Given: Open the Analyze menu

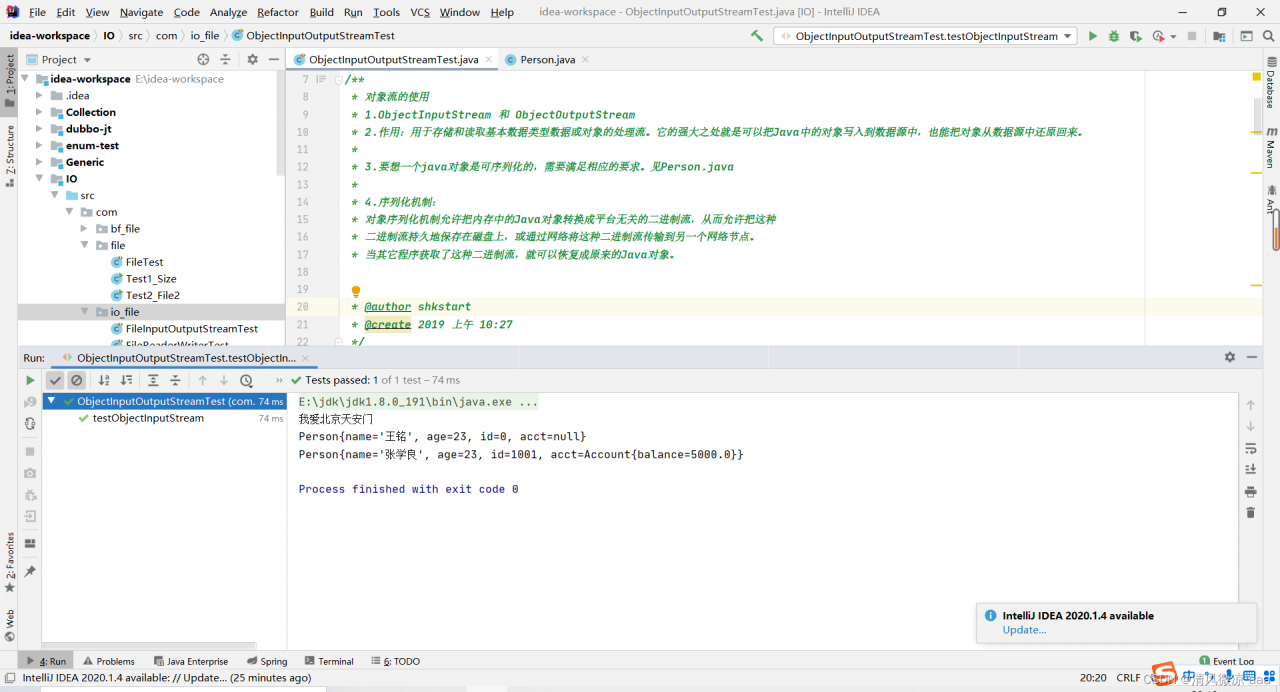Looking at the screenshot, I should (x=228, y=12).
